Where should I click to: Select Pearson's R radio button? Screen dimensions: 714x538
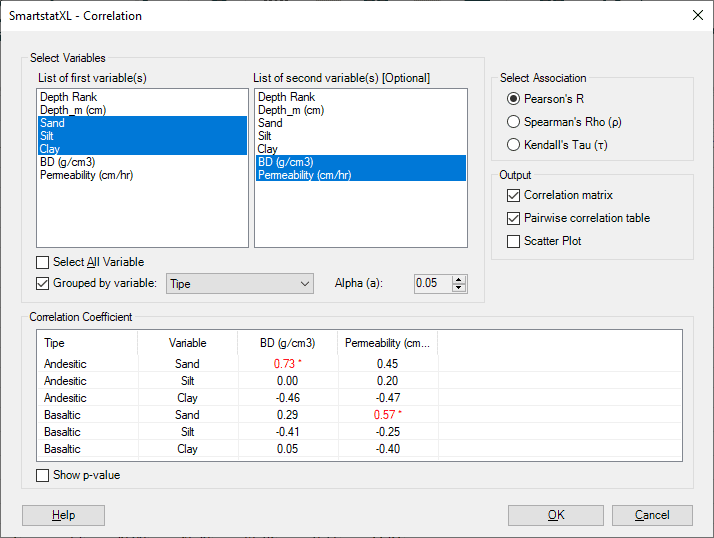[514, 99]
